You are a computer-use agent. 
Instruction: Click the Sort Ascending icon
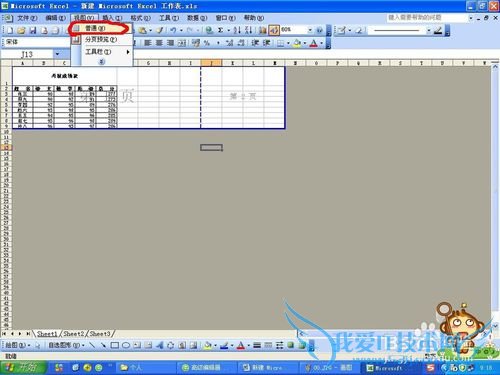pyautogui.click(x=237, y=30)
